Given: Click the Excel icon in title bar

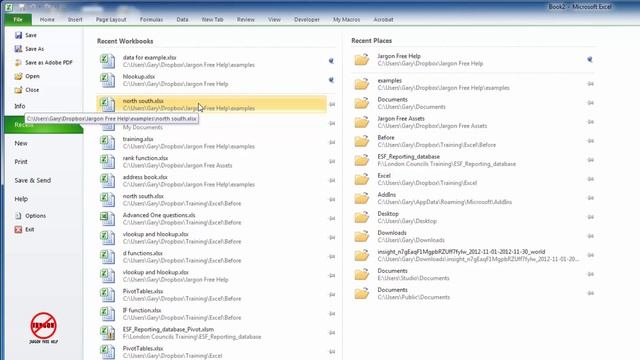Looking at the screenshot, I should point(9,7).
